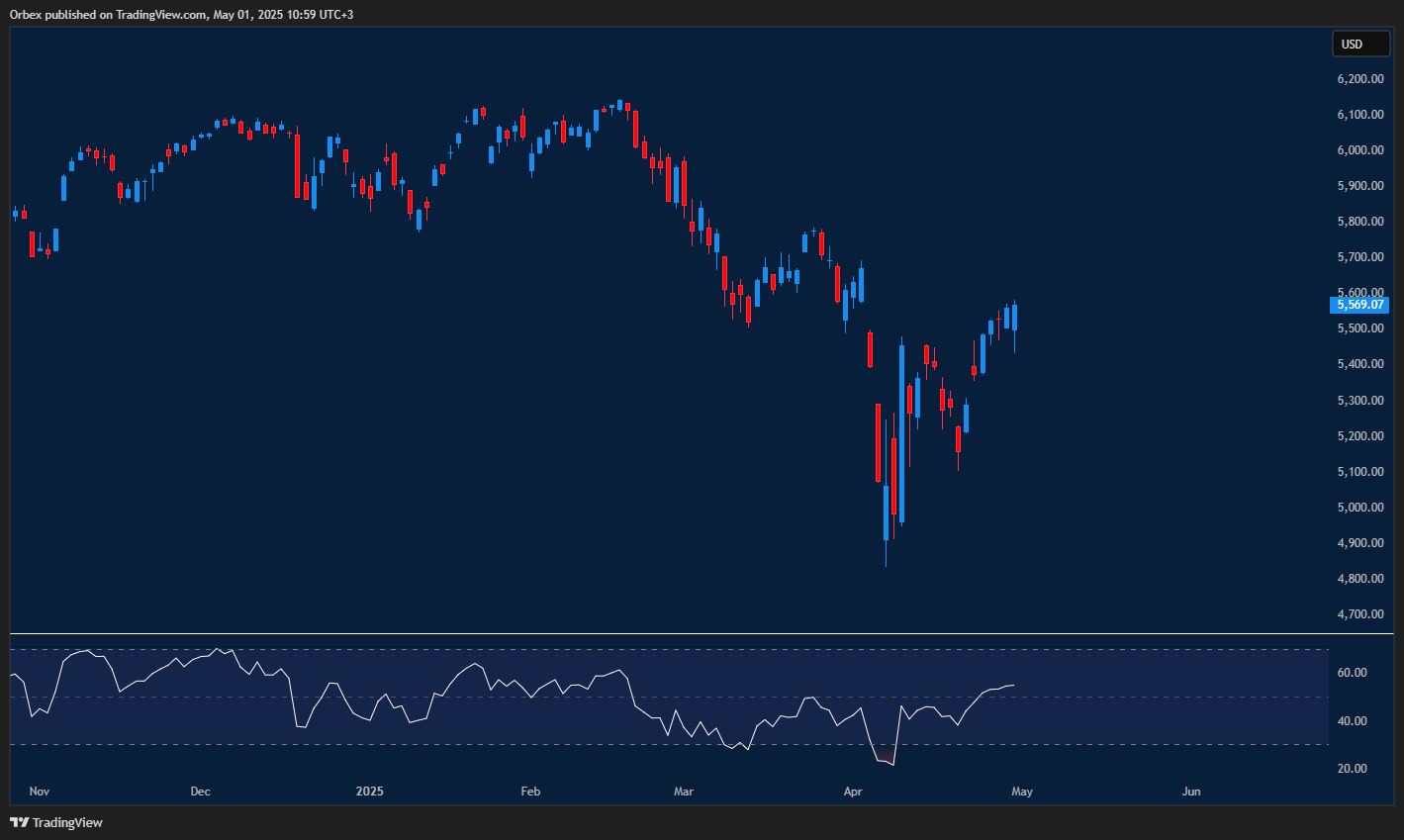Click the 60.00 RSI scale label
This screenshot has height=840, width=1404.
1352,673
